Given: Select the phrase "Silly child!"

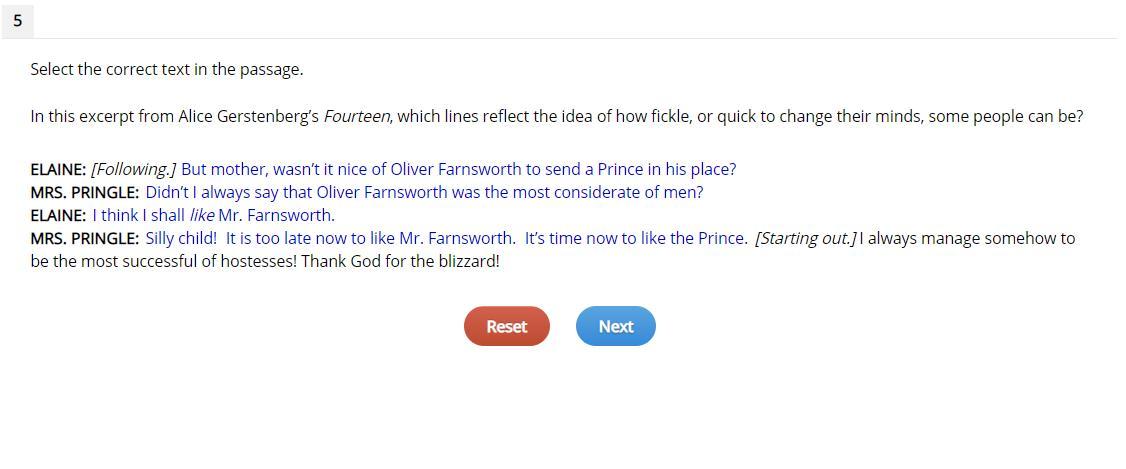Looking at the screenshot, I should click(181, 238).
